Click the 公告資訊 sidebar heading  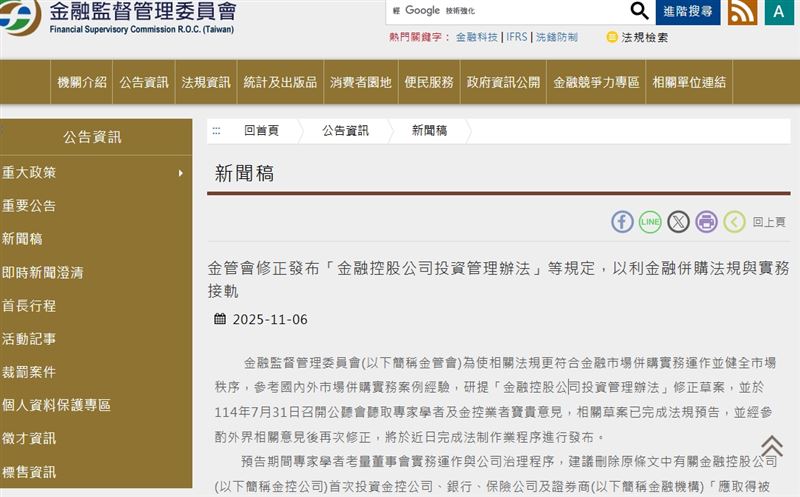92,137
